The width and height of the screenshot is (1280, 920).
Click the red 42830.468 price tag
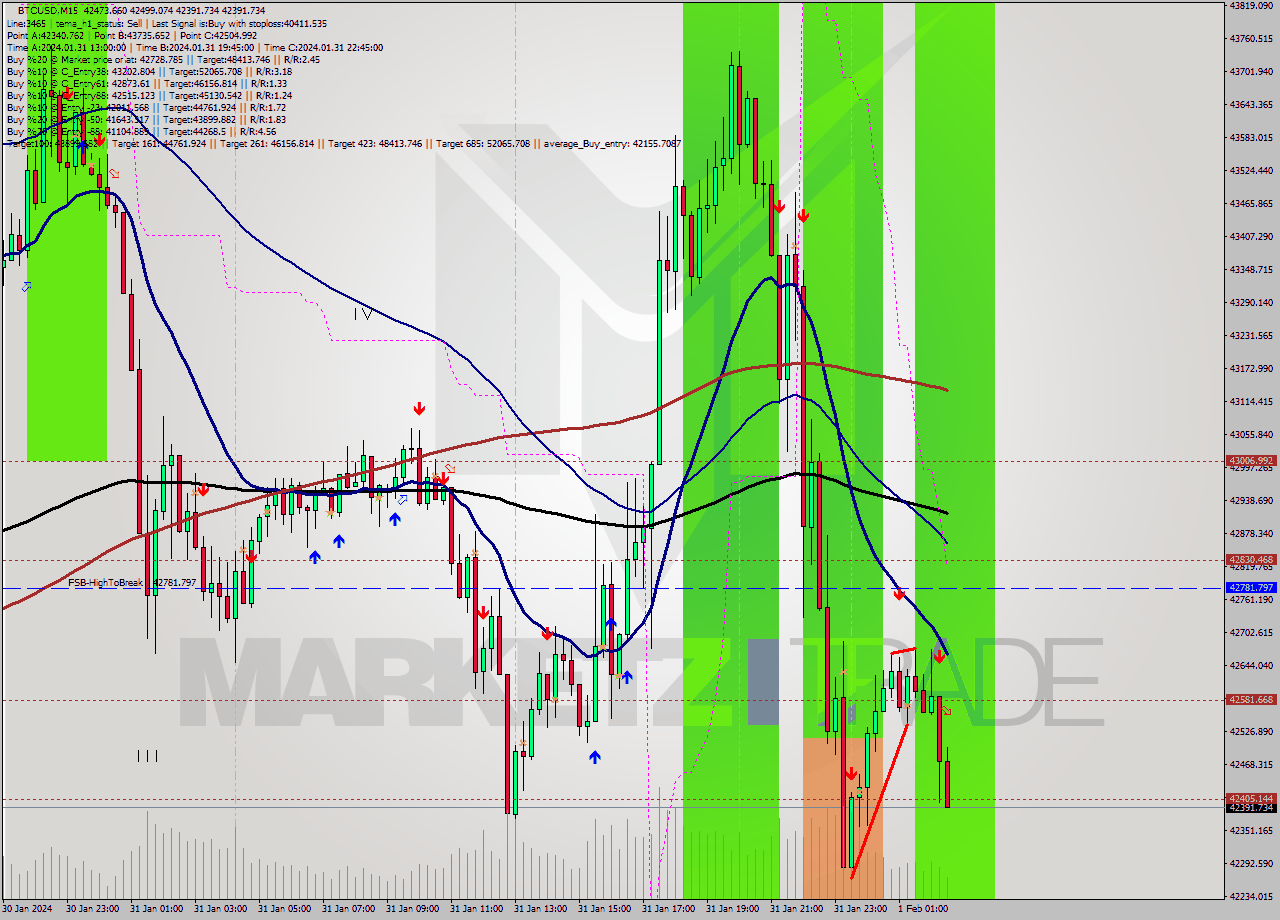pos(1251,560)
